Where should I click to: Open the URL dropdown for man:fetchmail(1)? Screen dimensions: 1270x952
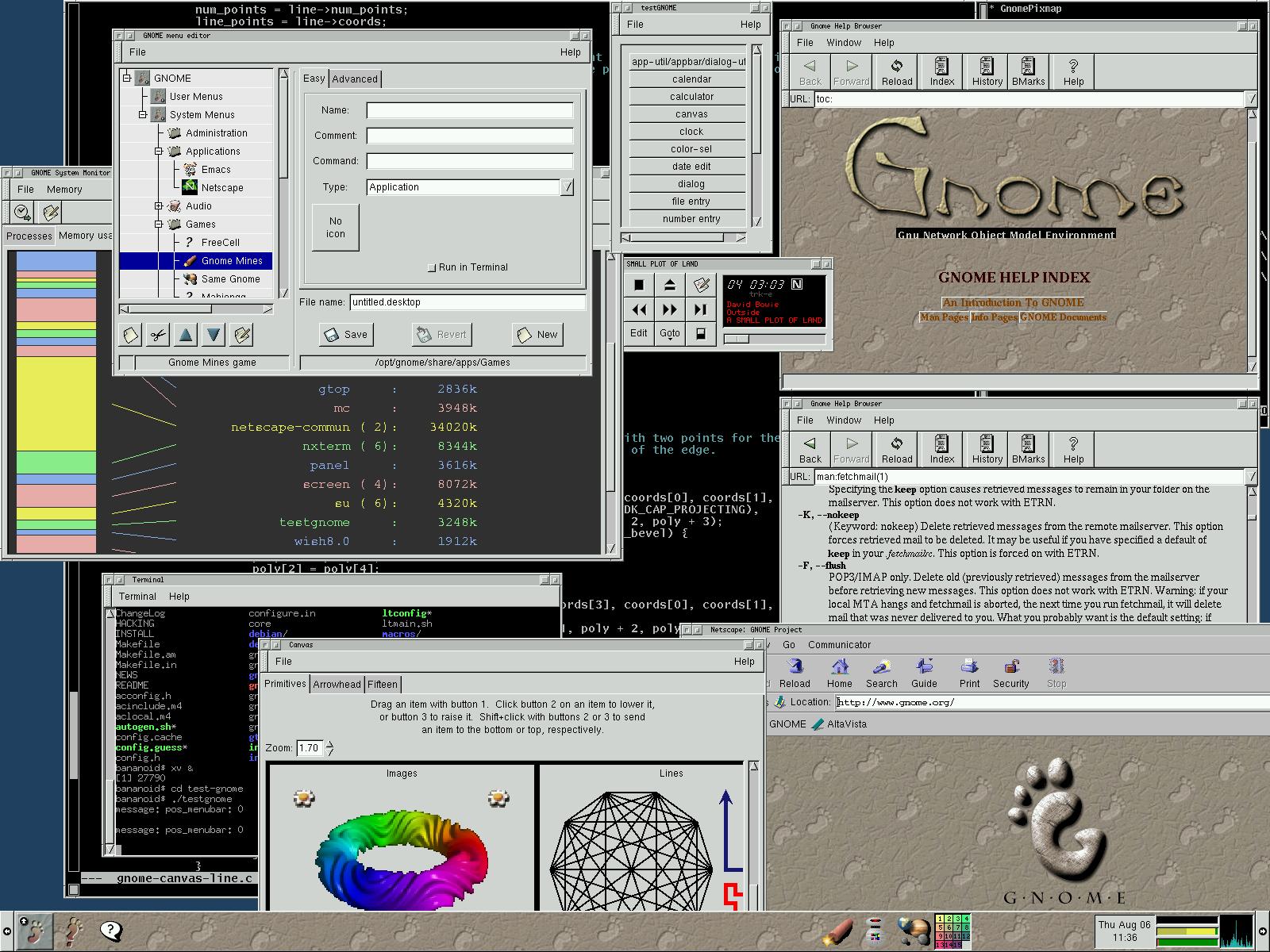coord(1252,477)
